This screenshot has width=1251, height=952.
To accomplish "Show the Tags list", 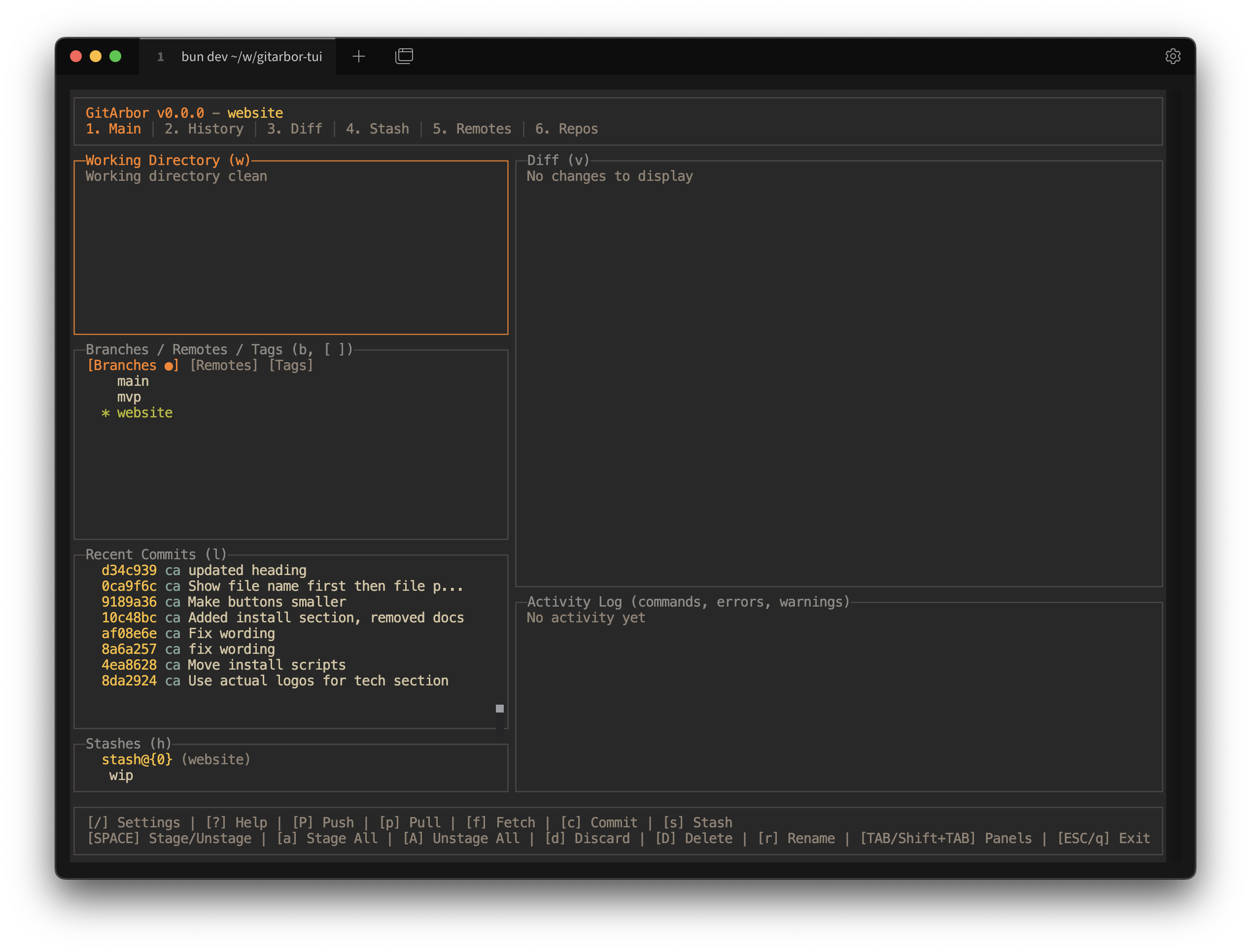I will (291, 365).
